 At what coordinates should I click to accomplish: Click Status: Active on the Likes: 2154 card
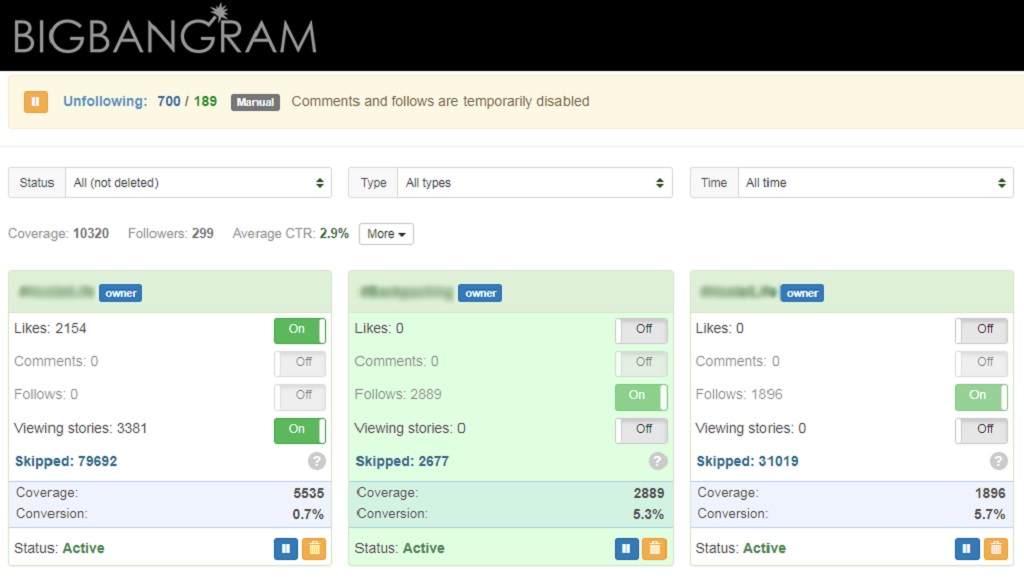point(59,548)
